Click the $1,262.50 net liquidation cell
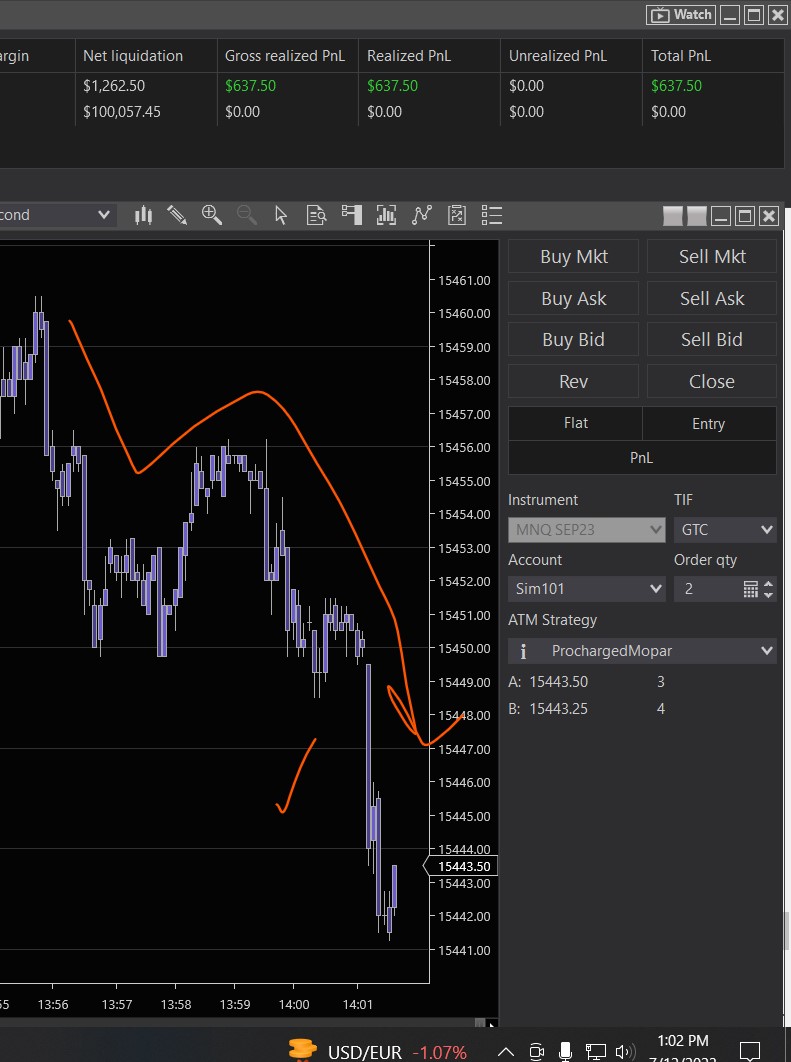 [x=114, y=86]
